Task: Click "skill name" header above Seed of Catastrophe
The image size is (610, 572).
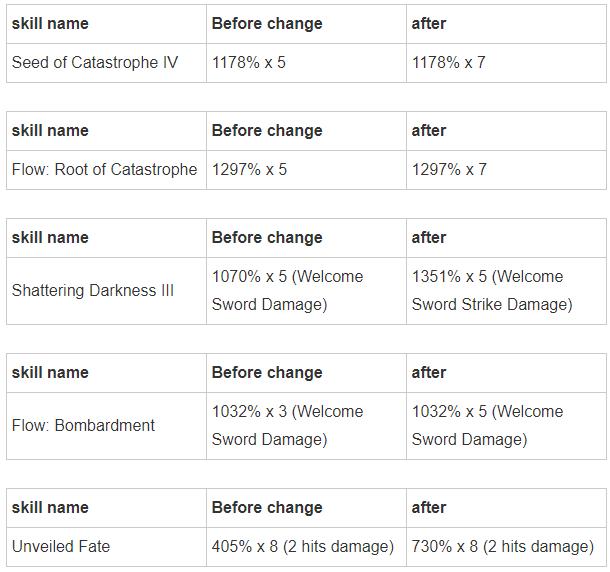Action: (x=50, y=23)
